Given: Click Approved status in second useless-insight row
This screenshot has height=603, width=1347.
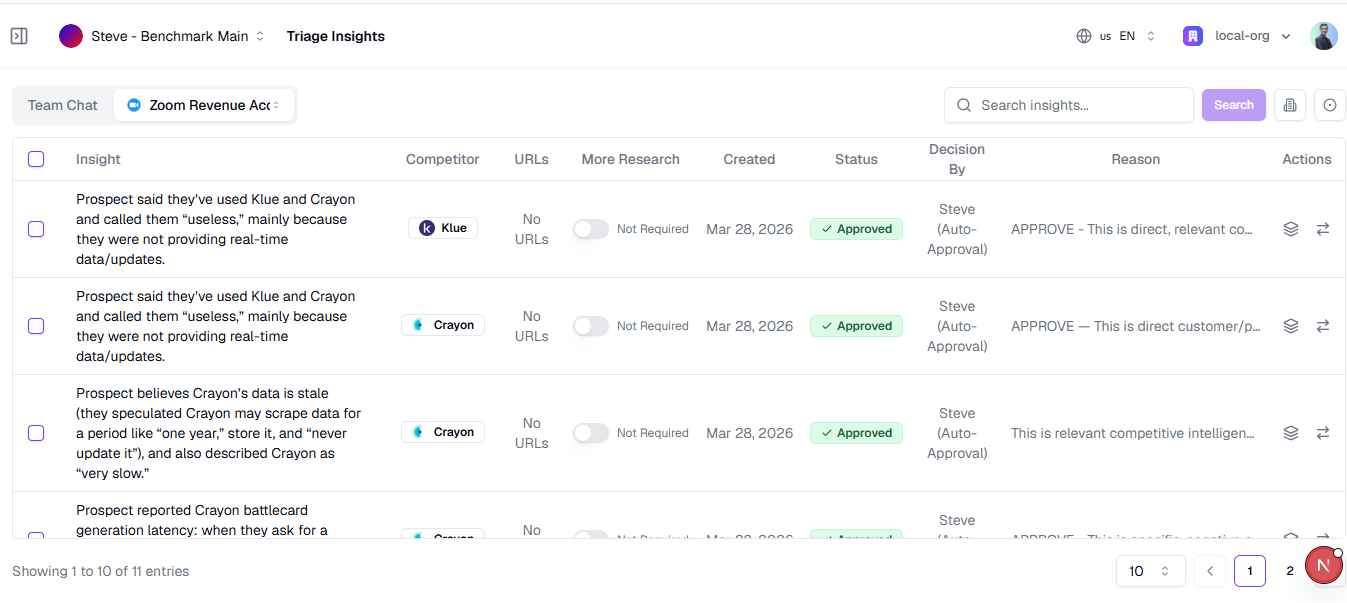Looking at the screenshot, I should pyautogui.click(x=856, y=326).
